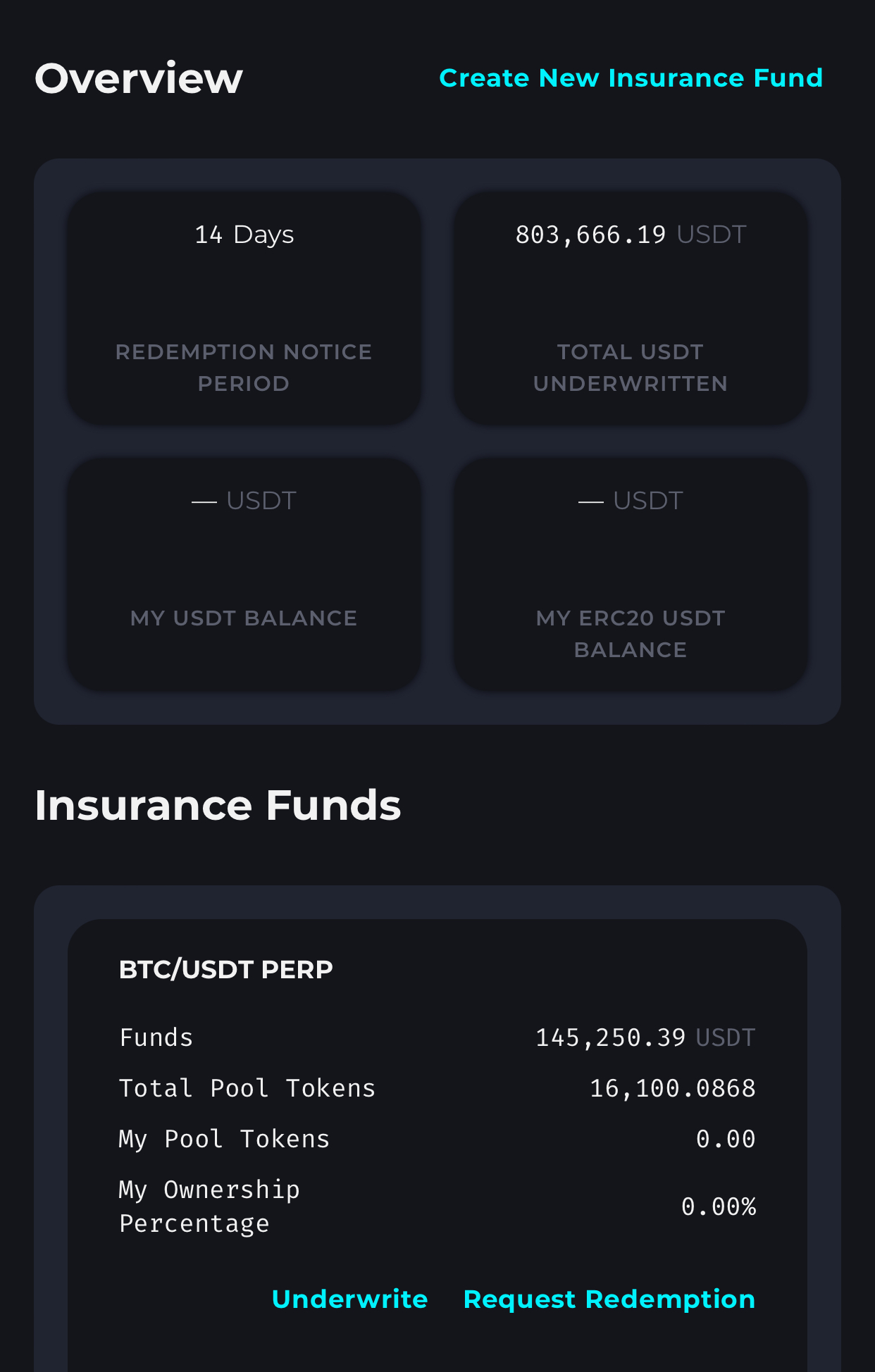Click the Overview heading
Image resolution: width=875 pixels, height=1372 pixels.
point(139,78)
